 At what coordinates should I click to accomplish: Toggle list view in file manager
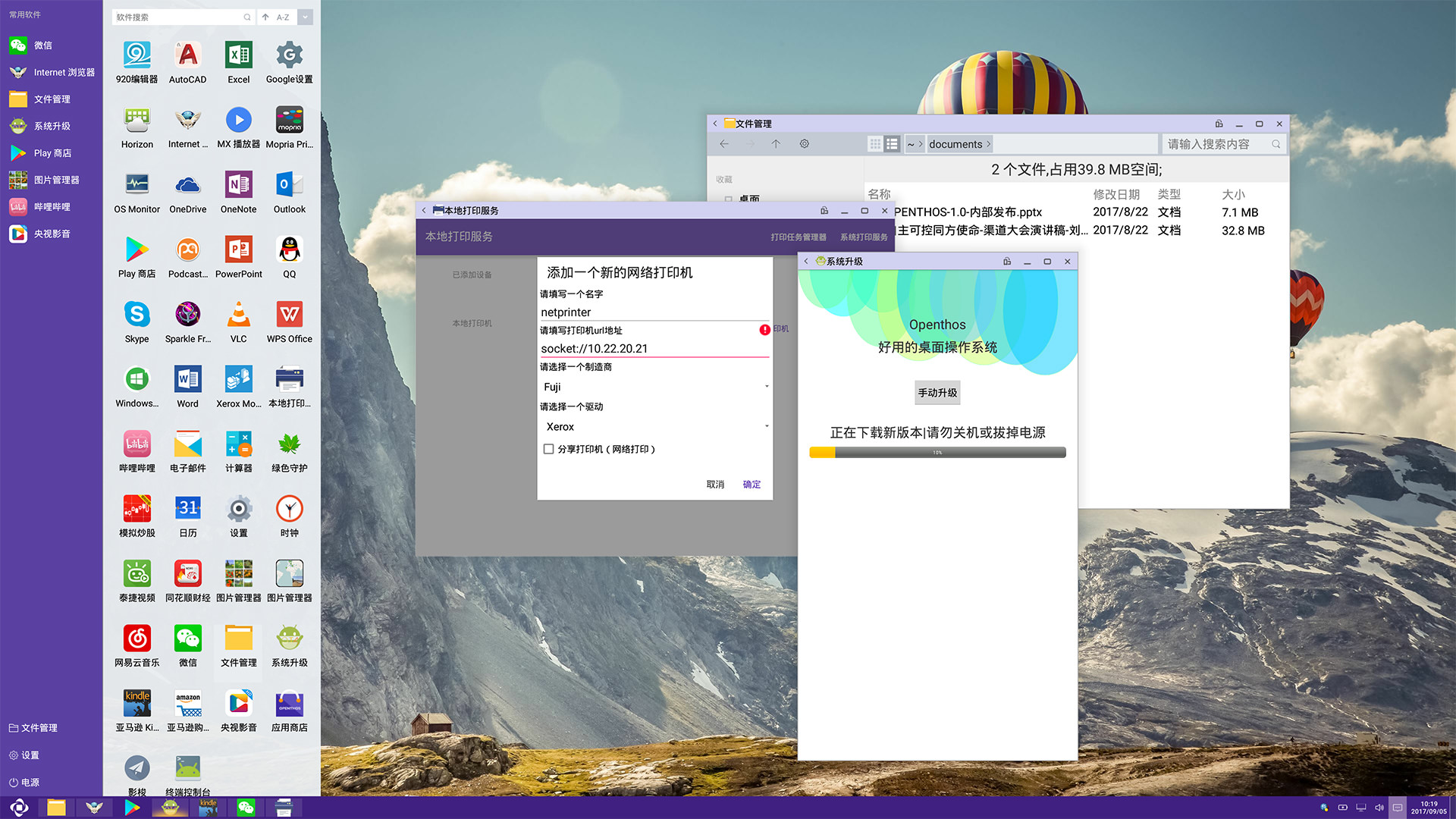(x=892, y=144)
